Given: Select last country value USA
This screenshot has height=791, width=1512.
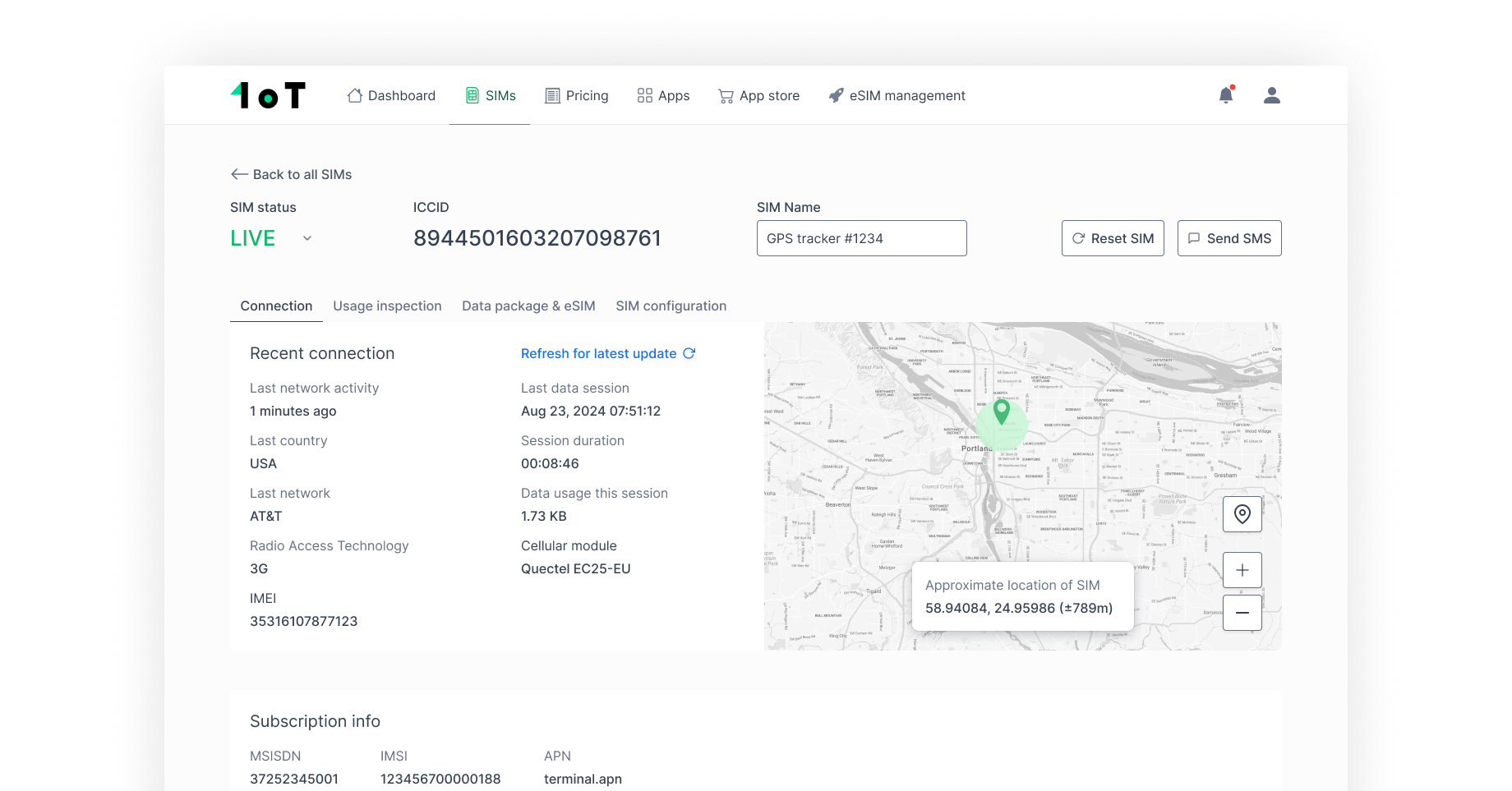Looking at the screenshot, I should coord(264,463).
